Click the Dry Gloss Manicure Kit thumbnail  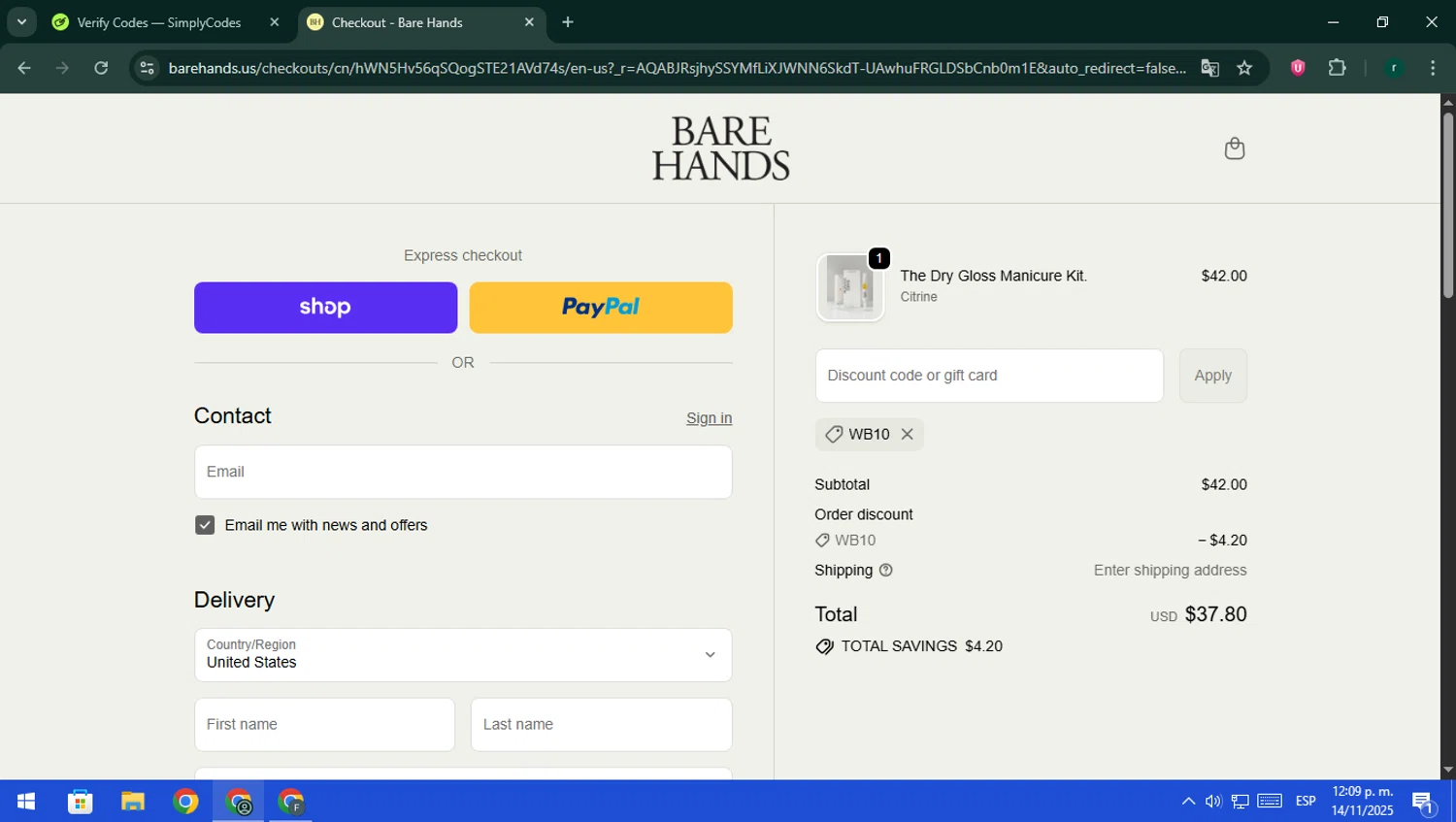[850, 287]
